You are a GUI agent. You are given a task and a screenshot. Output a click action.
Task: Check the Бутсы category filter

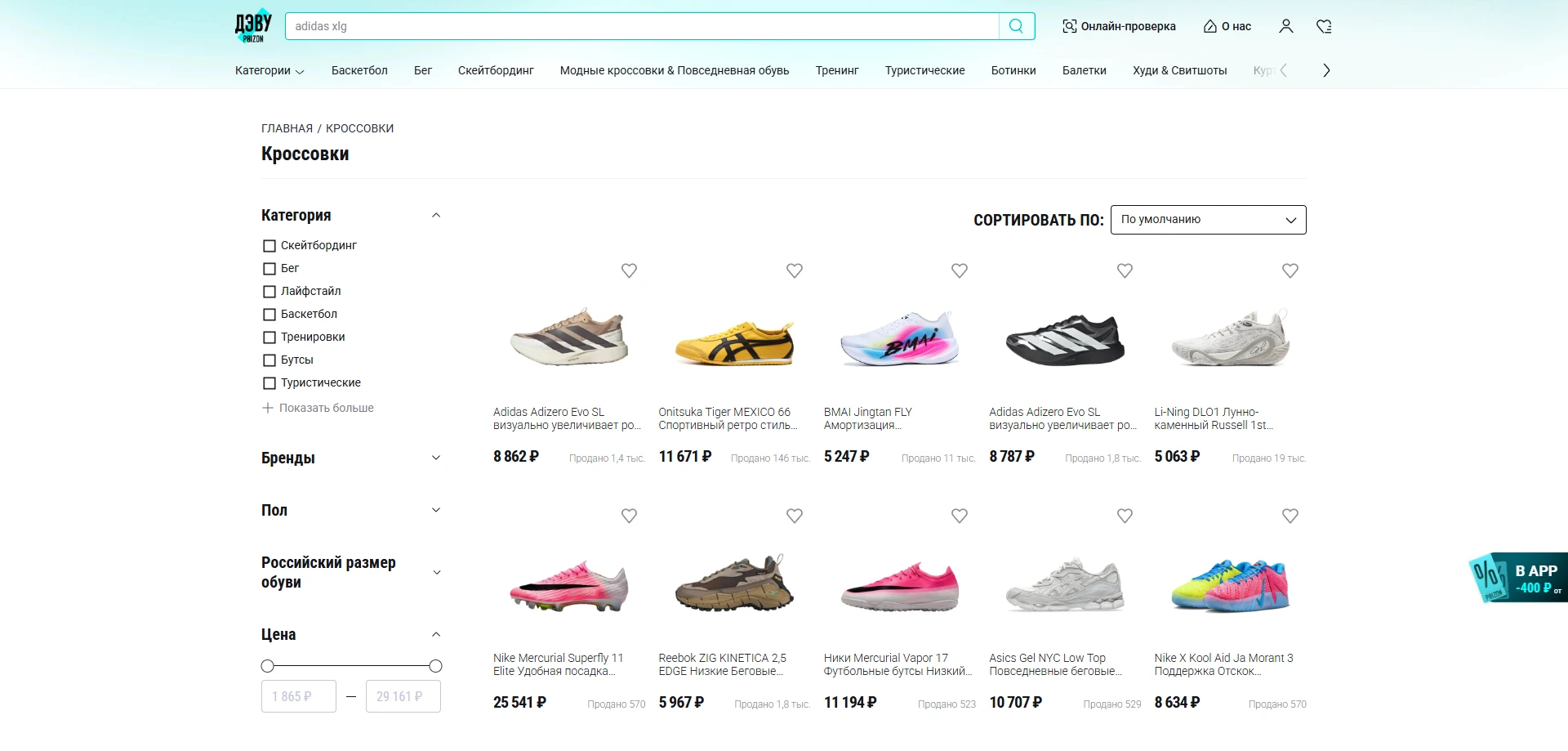(x=269, y=360)
